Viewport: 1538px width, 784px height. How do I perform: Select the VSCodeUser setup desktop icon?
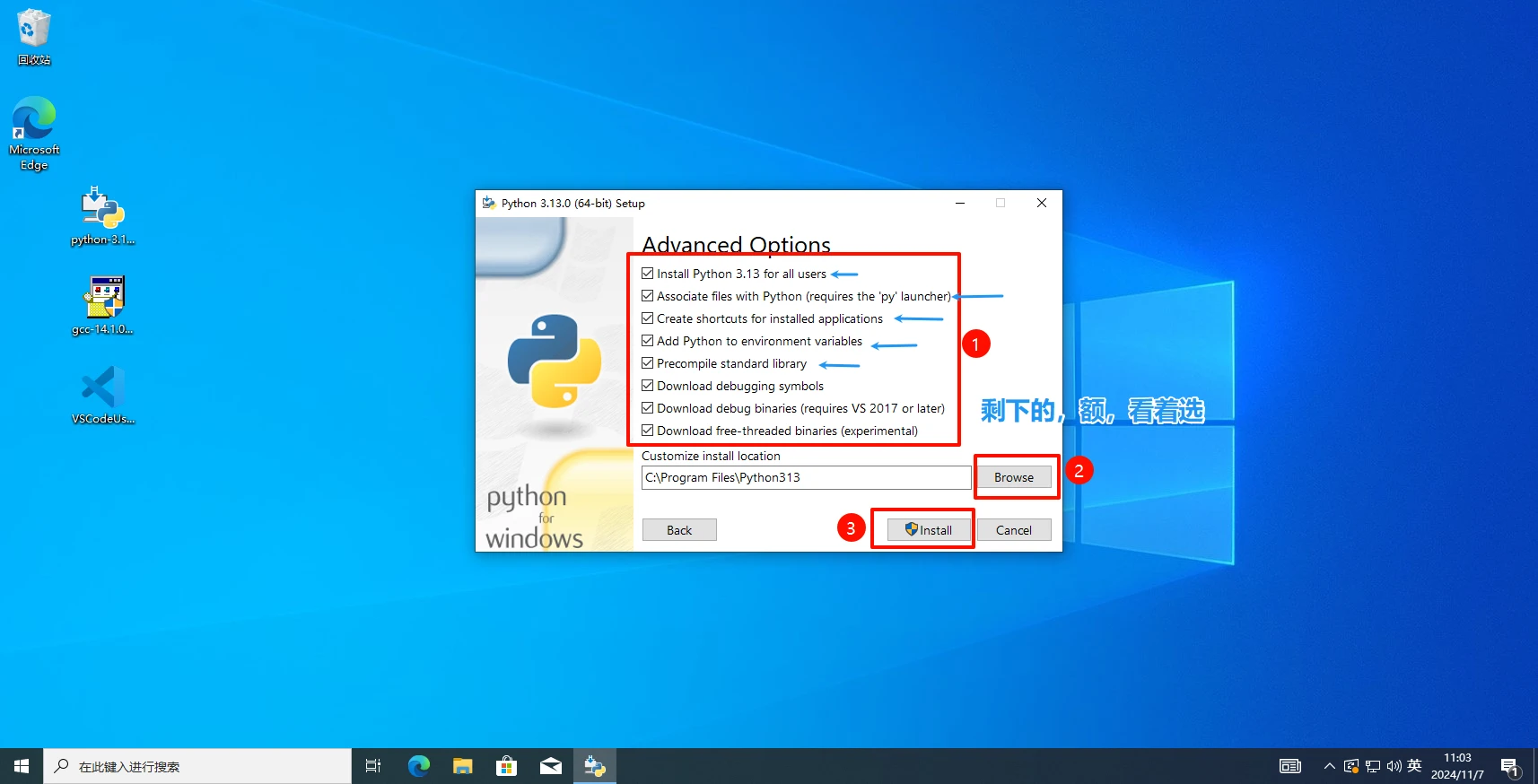[103, 395]
